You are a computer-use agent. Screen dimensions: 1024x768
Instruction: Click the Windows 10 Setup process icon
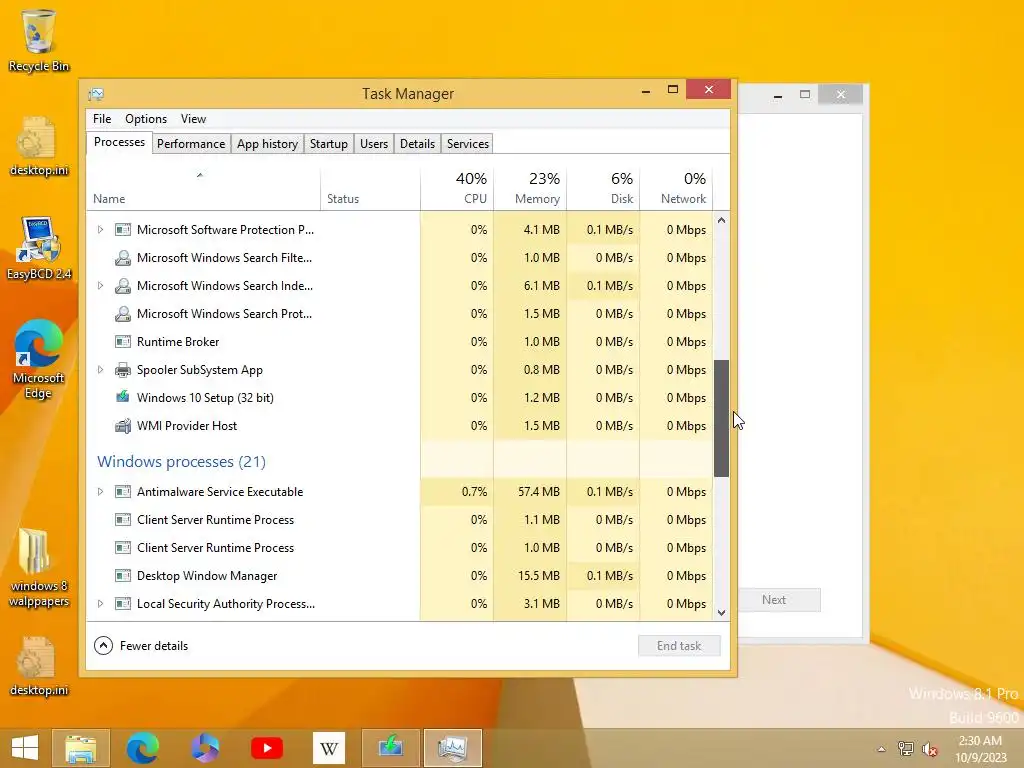coord(123,397)
